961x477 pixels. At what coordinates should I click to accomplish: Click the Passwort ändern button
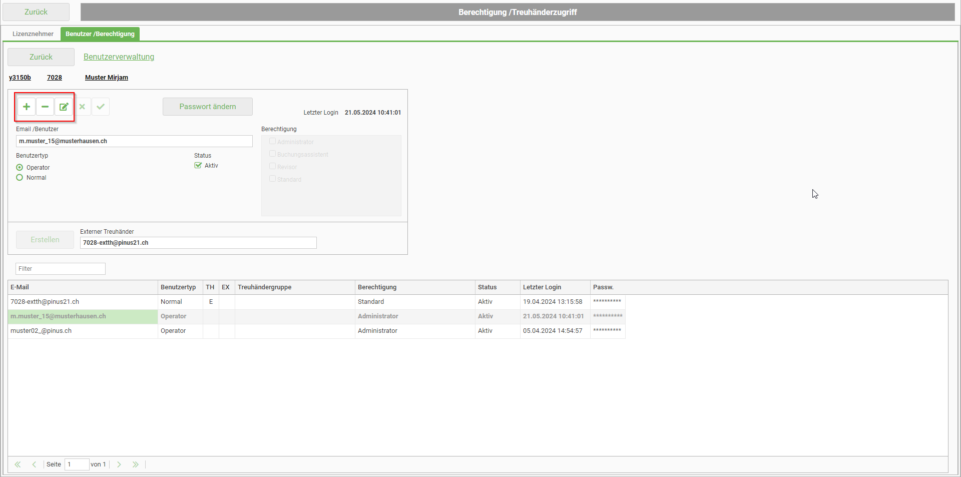(208, 107)
